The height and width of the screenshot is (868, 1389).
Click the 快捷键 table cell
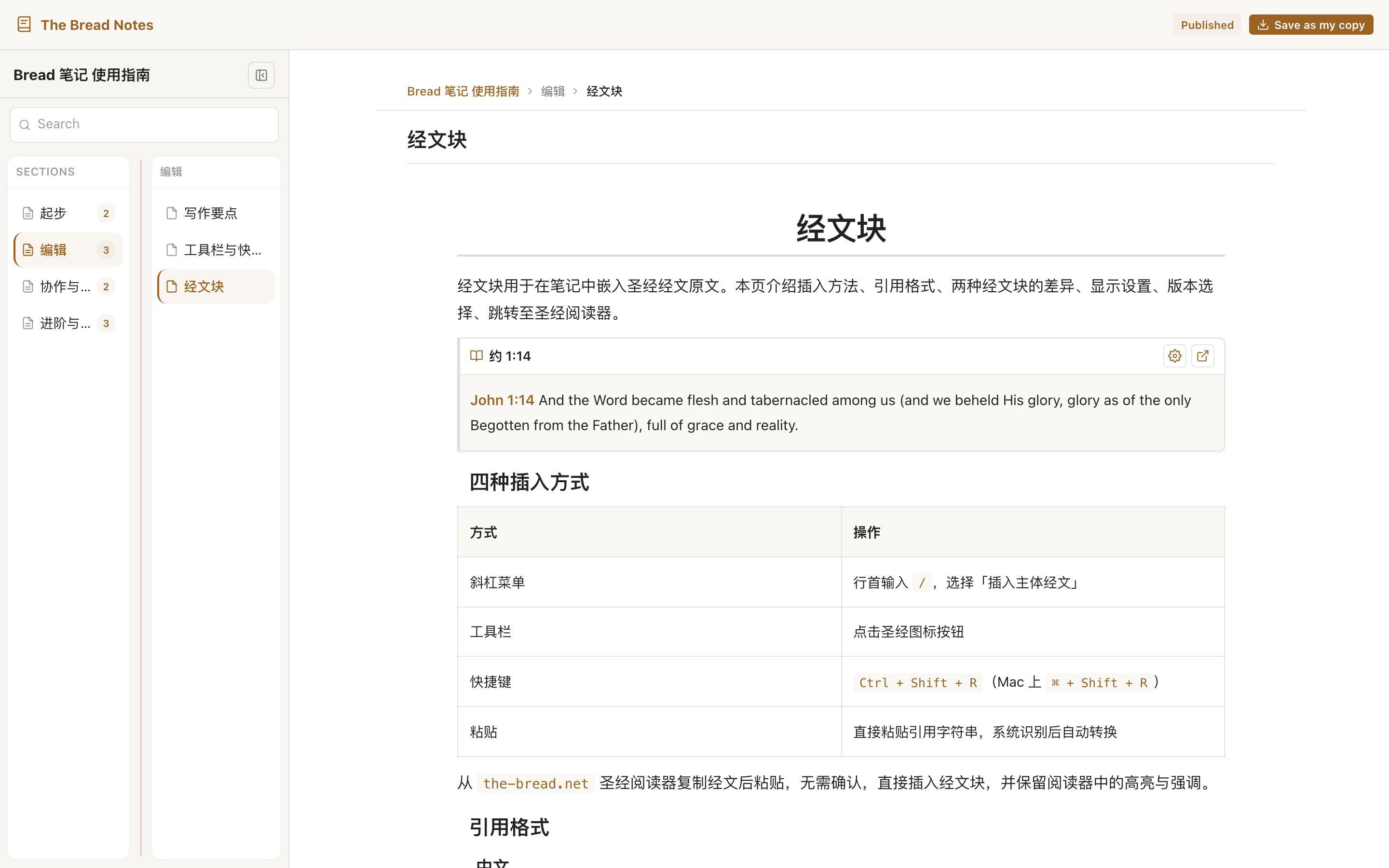point(649,681)
